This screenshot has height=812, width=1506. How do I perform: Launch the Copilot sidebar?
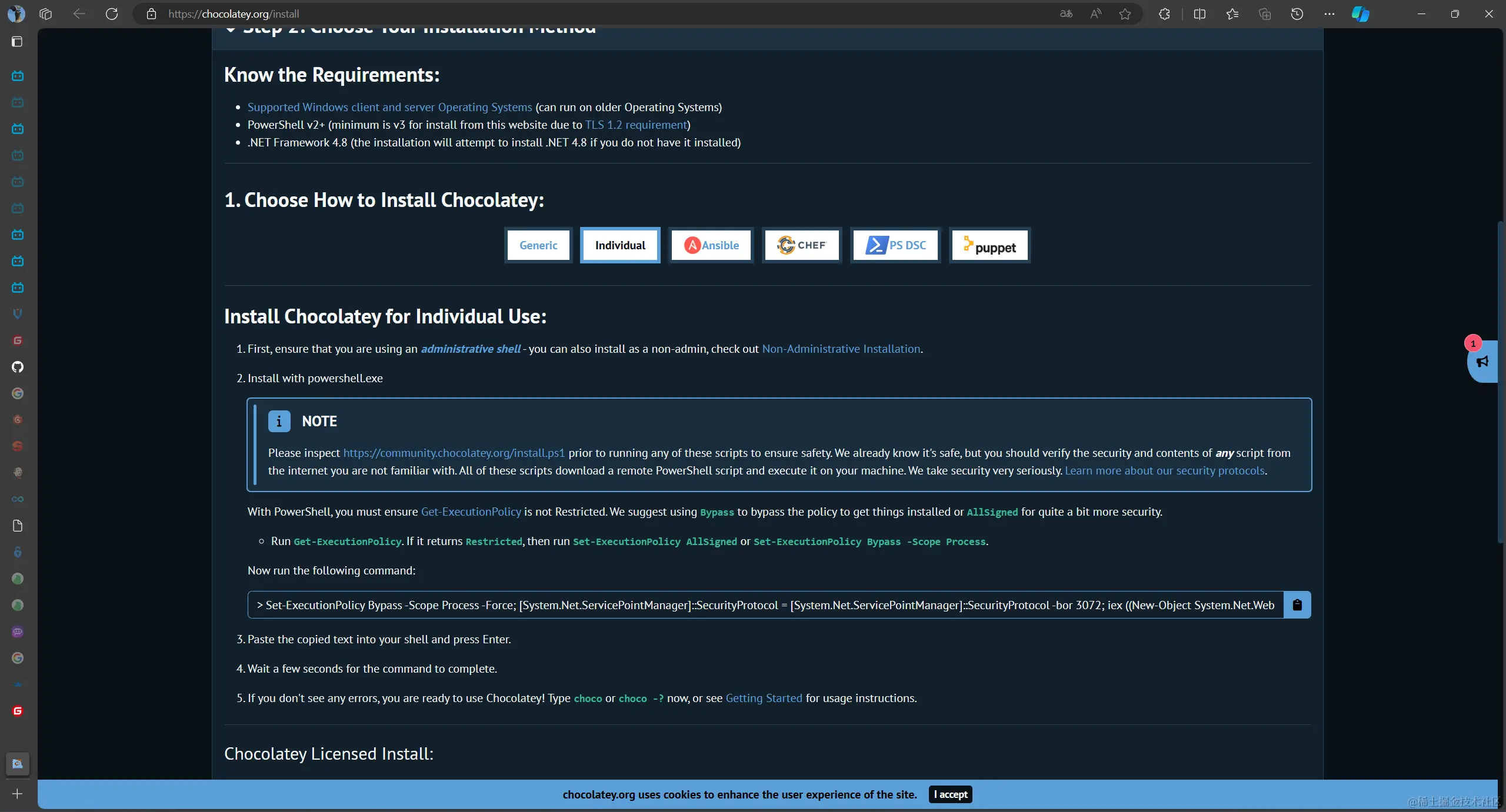(1361, 14)
